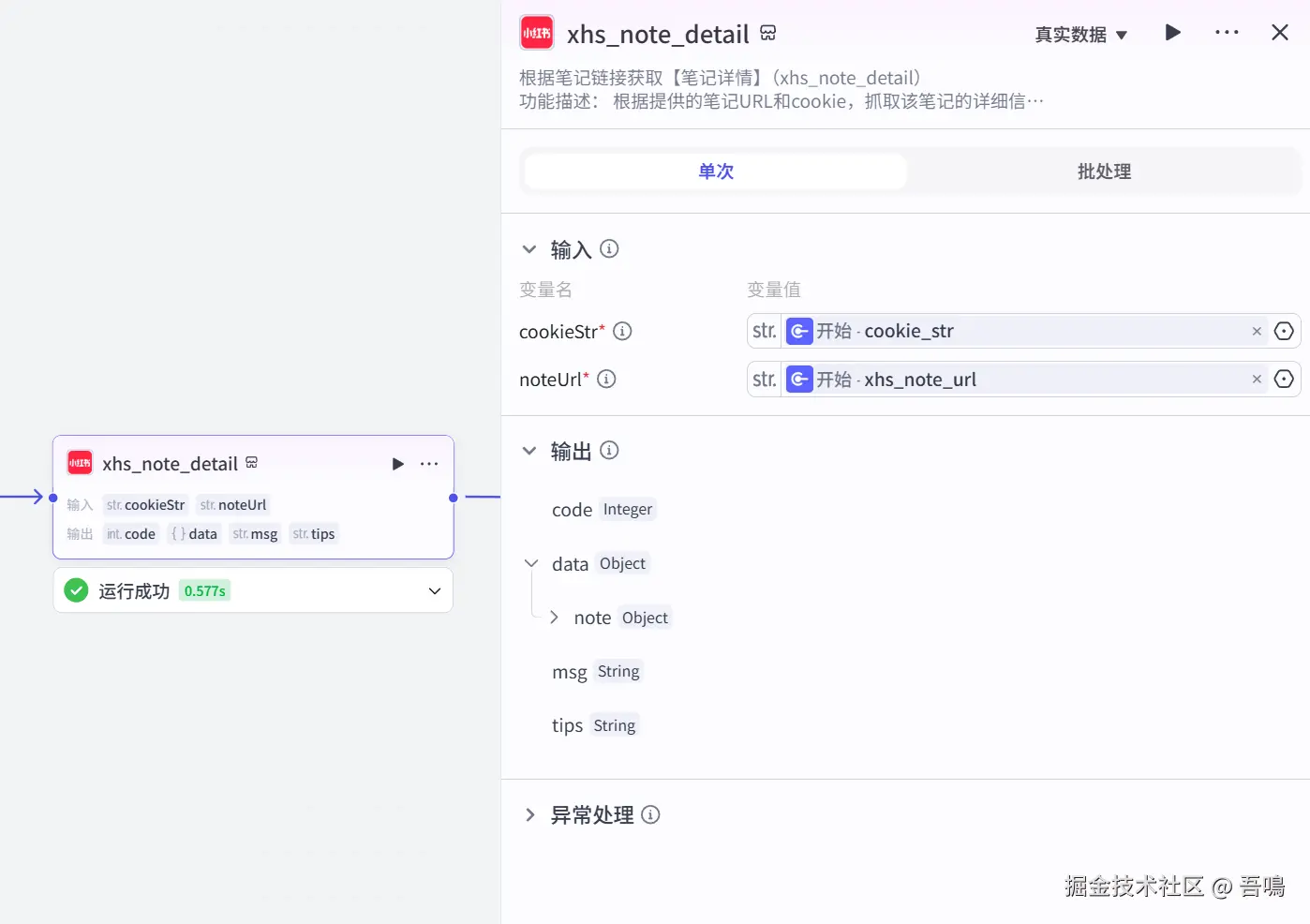Open the 真实数据 dropdown
1310x924 pixels.
1081,35
